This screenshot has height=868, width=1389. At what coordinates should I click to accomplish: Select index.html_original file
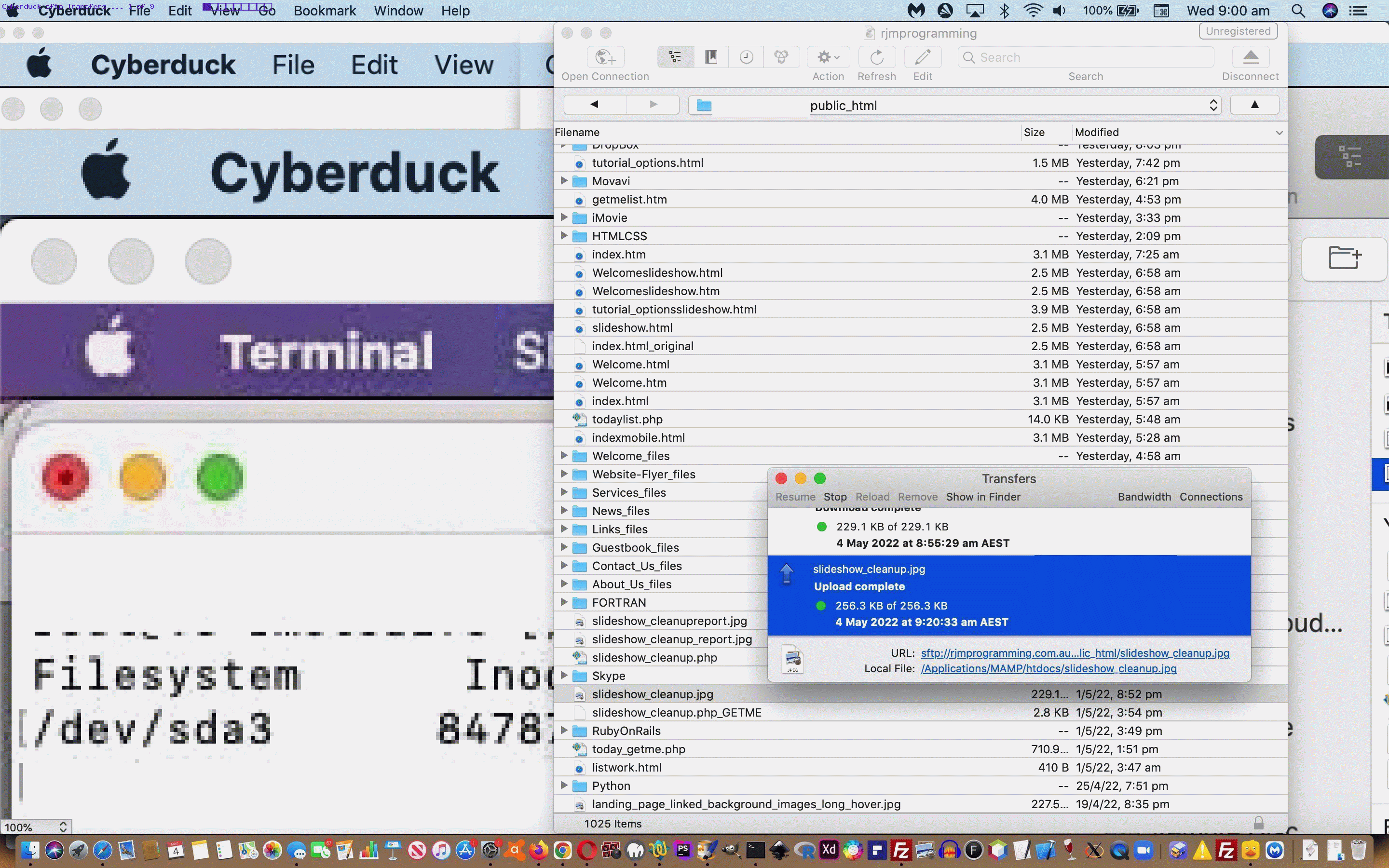920,346
